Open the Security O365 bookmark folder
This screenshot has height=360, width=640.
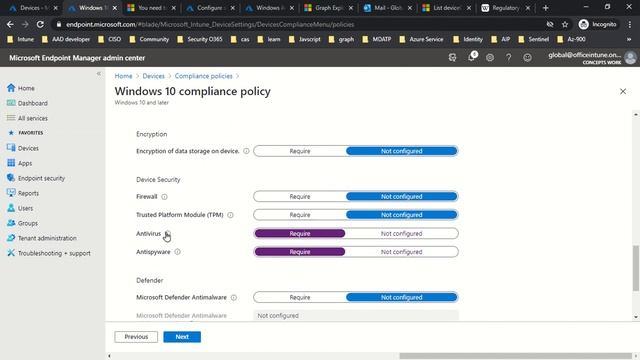[x=200, y=39]
